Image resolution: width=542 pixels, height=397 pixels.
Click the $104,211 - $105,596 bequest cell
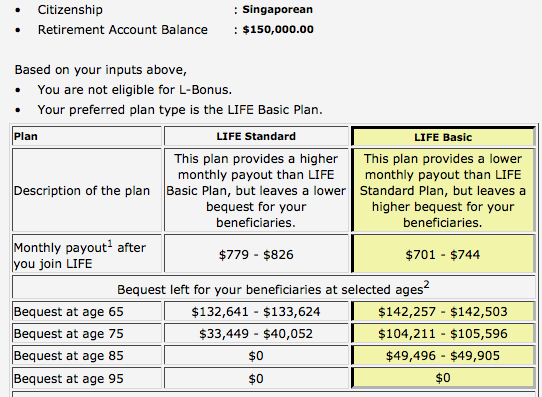pos(443,334)
